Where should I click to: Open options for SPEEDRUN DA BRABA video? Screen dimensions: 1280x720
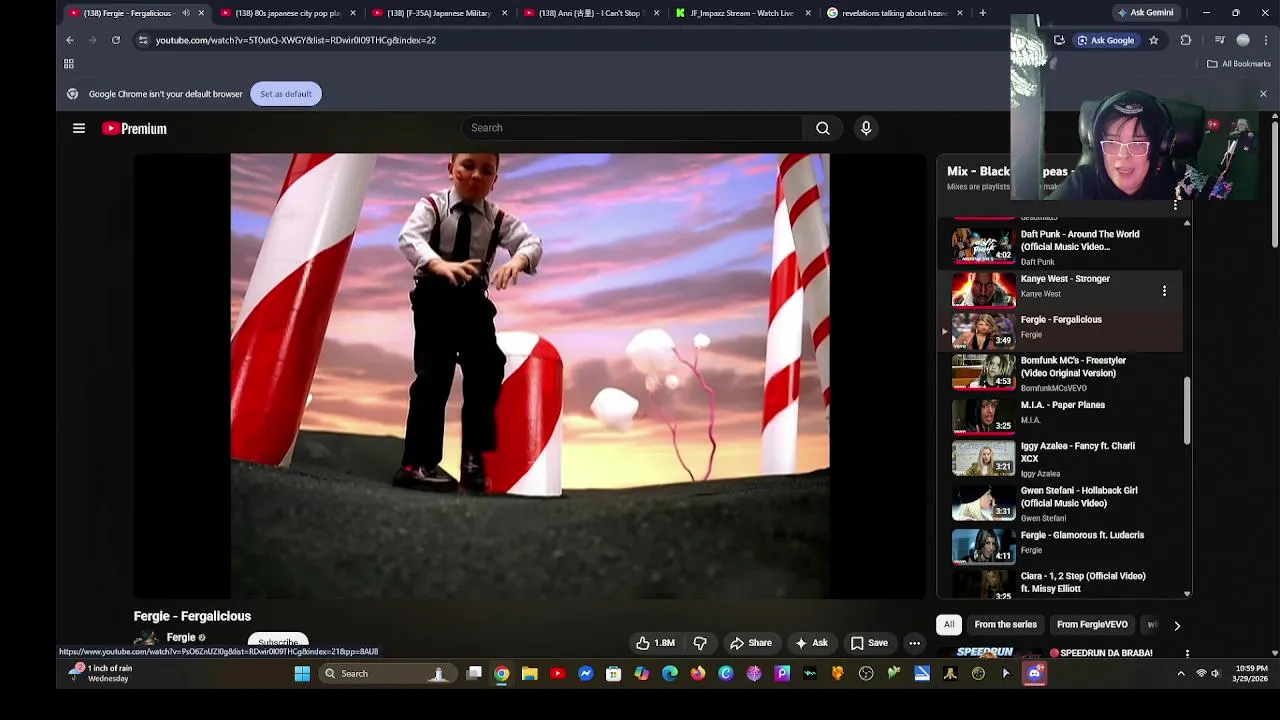pyautogui.click(x=1187, y=653)
